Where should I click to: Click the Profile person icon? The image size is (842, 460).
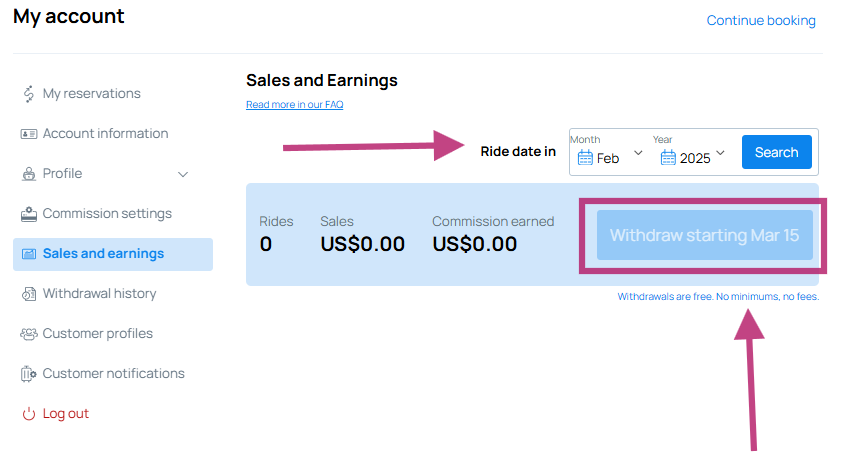(x=28, y=174)
